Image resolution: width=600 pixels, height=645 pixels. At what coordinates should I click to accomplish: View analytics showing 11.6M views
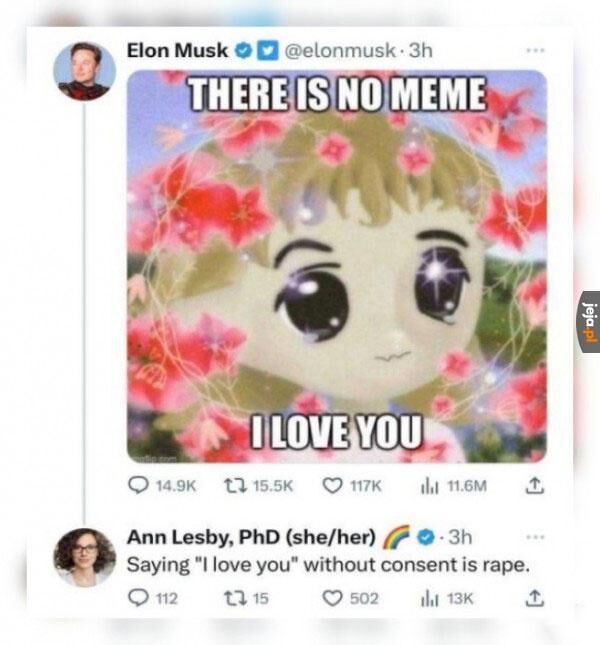click(454, 486)
